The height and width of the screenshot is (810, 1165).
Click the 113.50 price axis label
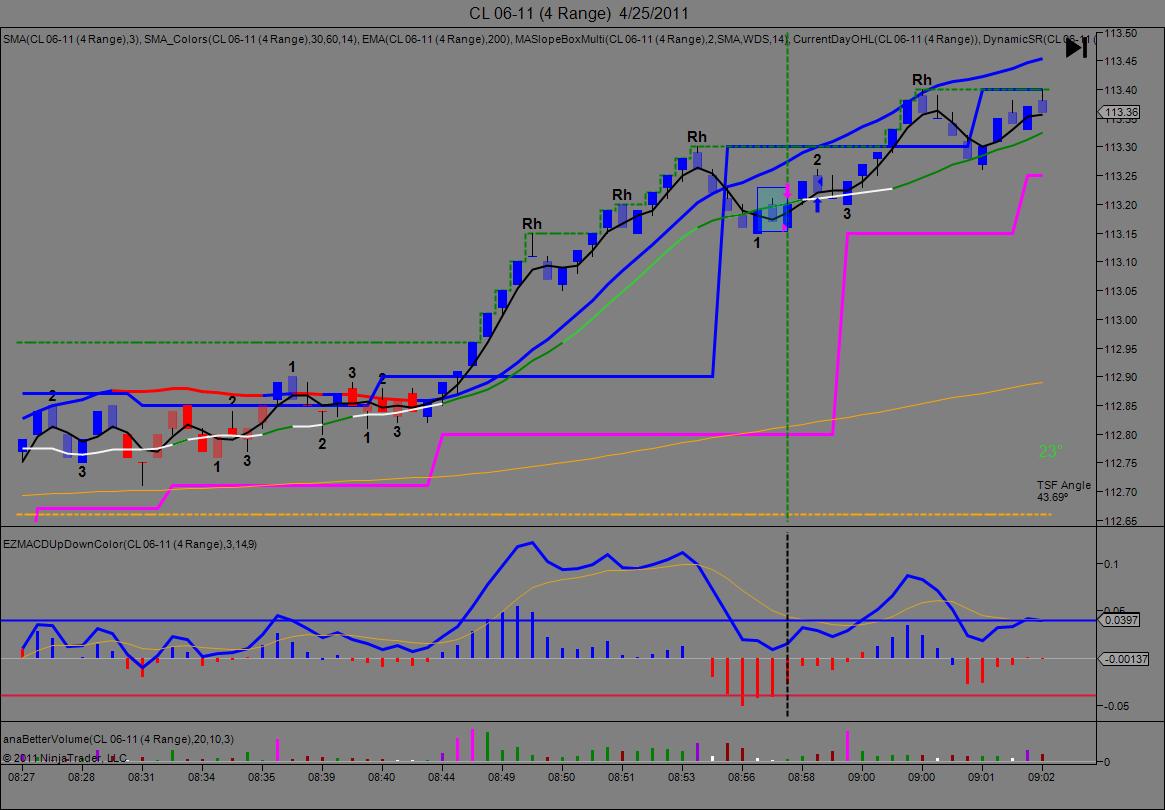tap(1120, 33)
